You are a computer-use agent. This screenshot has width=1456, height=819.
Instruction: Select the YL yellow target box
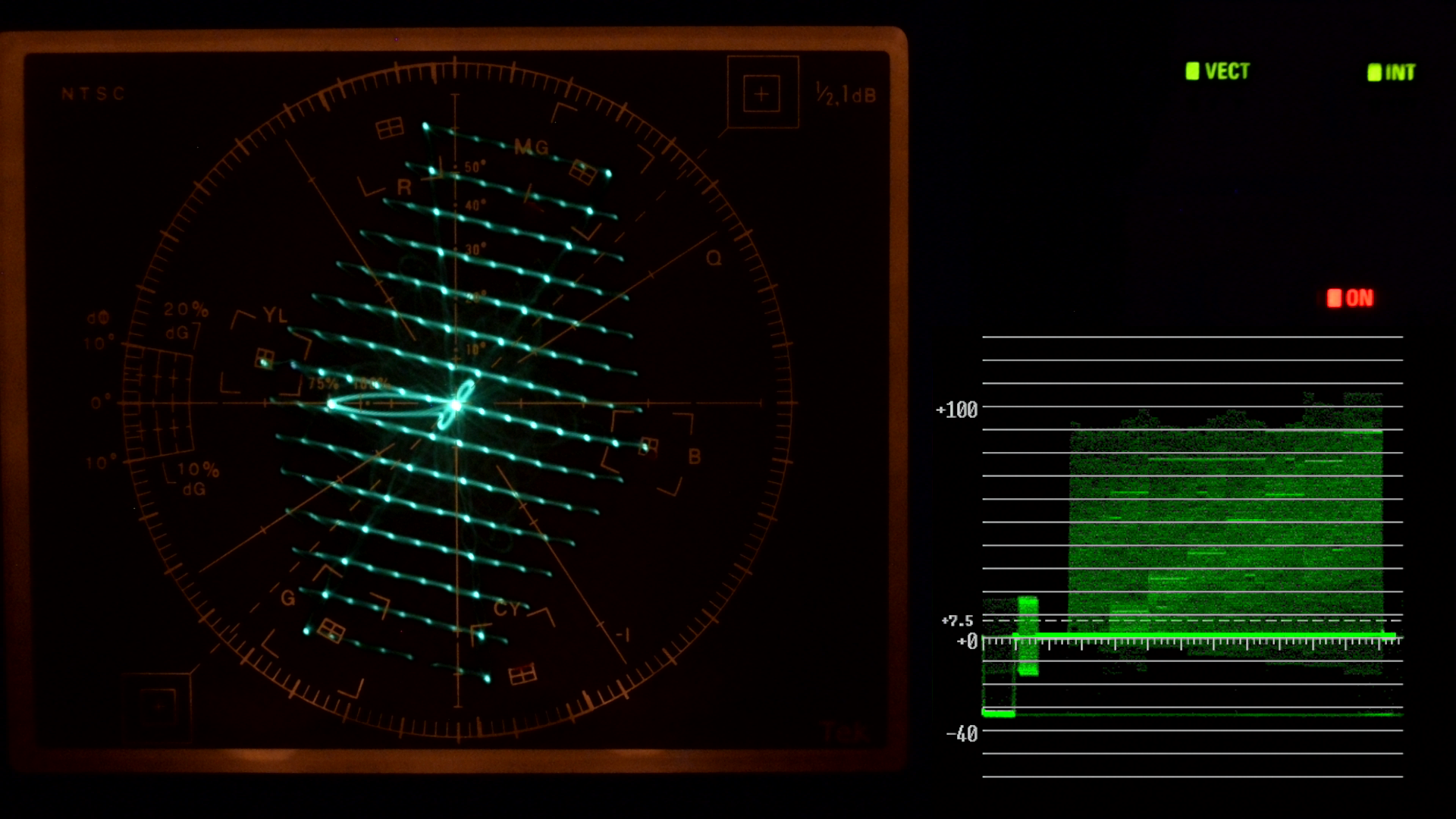[x=264, y=357]
